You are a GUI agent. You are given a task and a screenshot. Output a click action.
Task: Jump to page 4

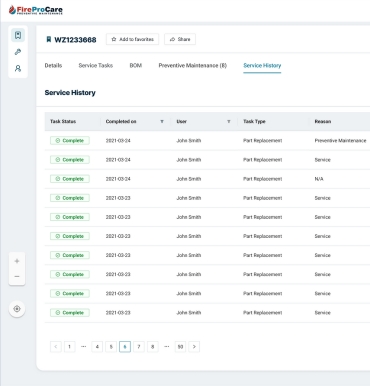click(x=97, y=347)
